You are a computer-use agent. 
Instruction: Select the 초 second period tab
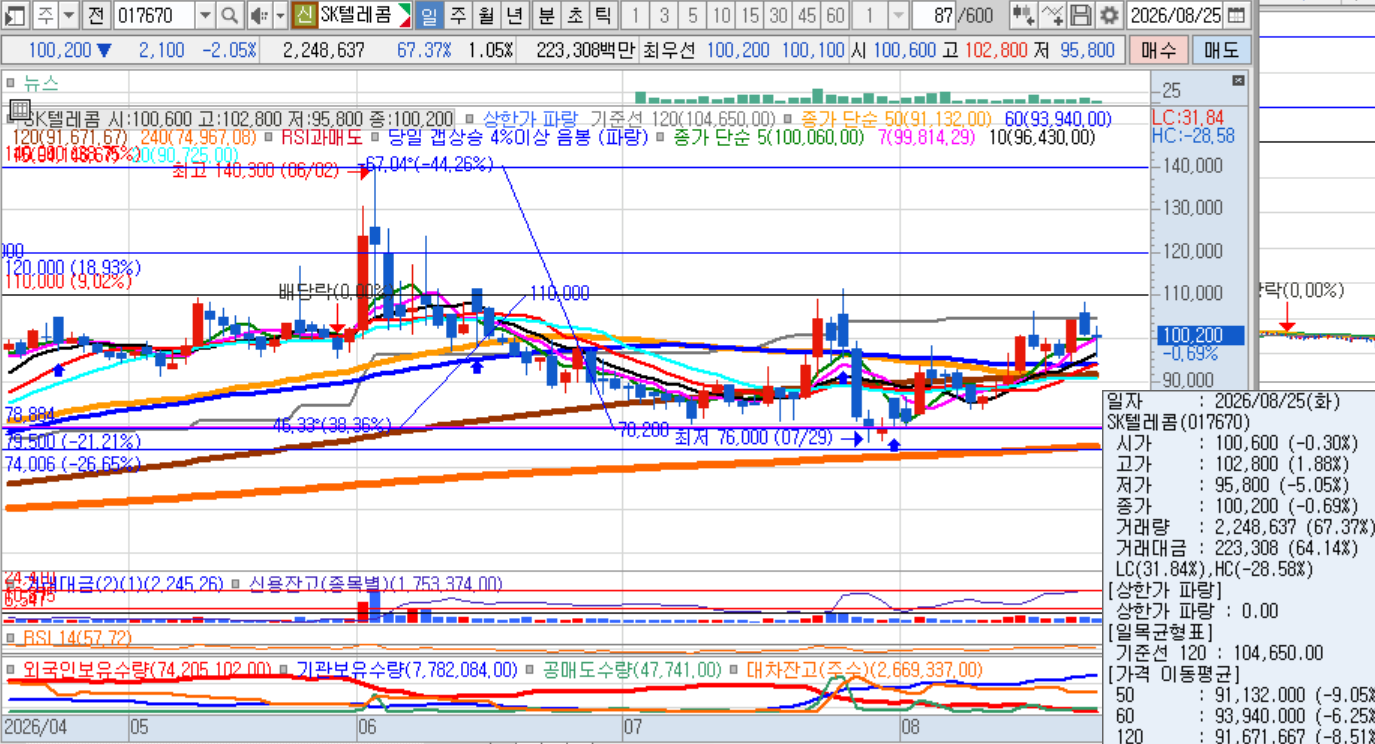coord(575,15)
